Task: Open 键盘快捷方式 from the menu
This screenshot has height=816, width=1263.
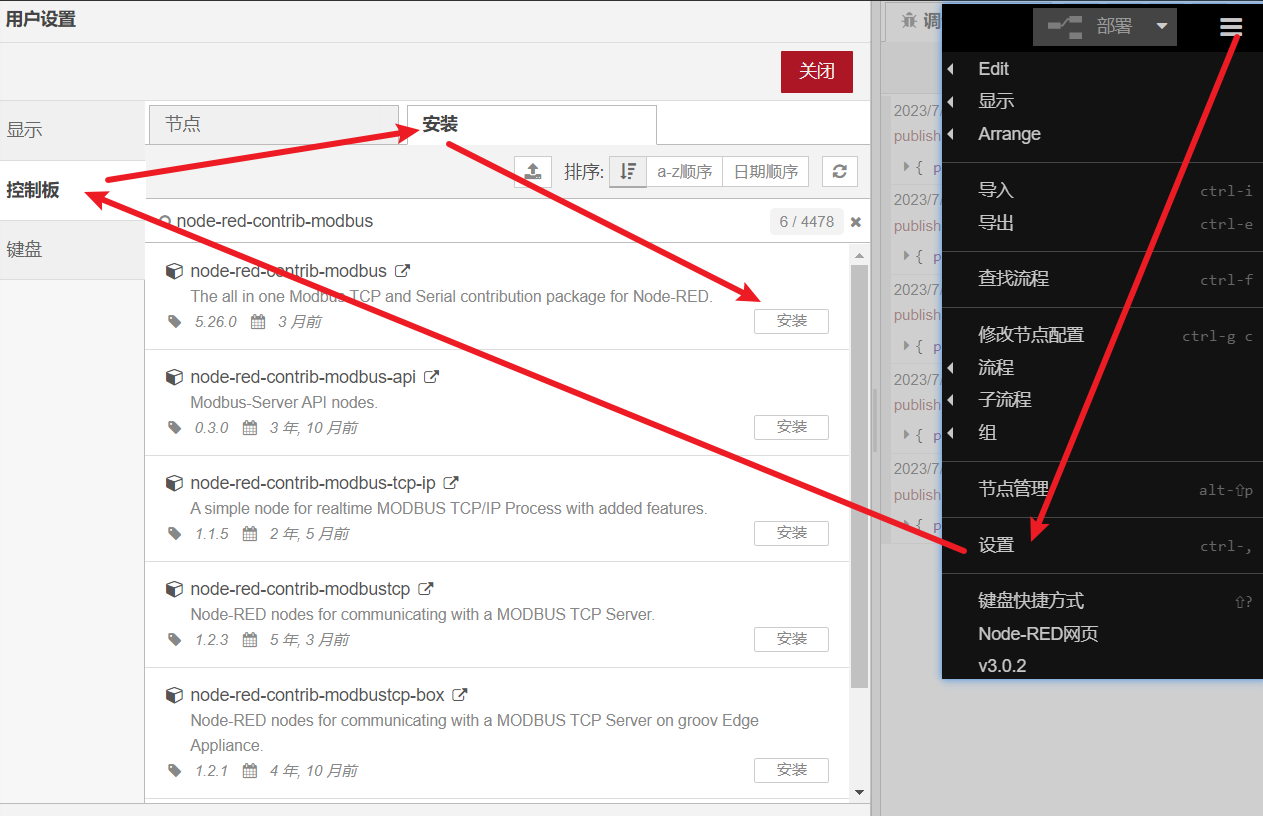Action: click(x=1102, y=601)
